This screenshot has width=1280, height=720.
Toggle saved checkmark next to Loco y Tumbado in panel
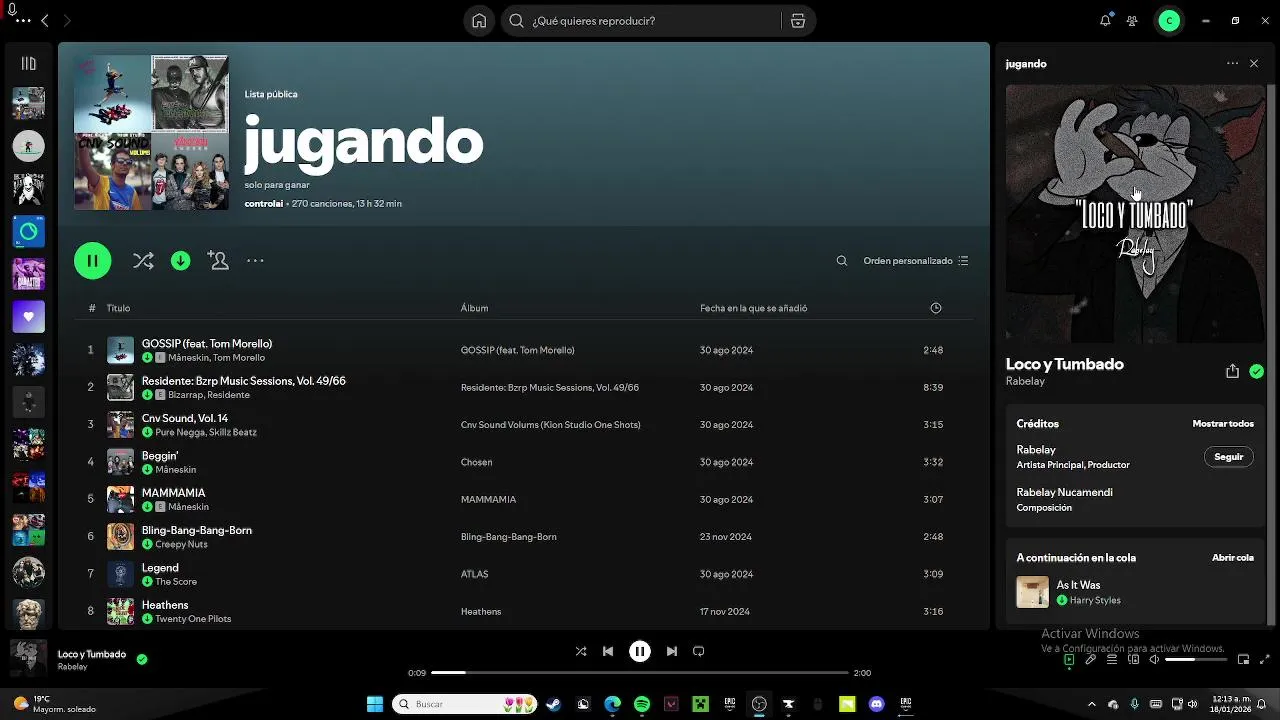pyautogui.click(x=1256, y=371)
